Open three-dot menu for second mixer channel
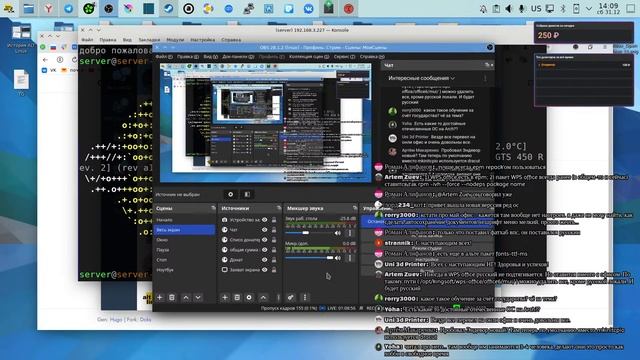This screenshot has height=360, width=640. [350, 258]
